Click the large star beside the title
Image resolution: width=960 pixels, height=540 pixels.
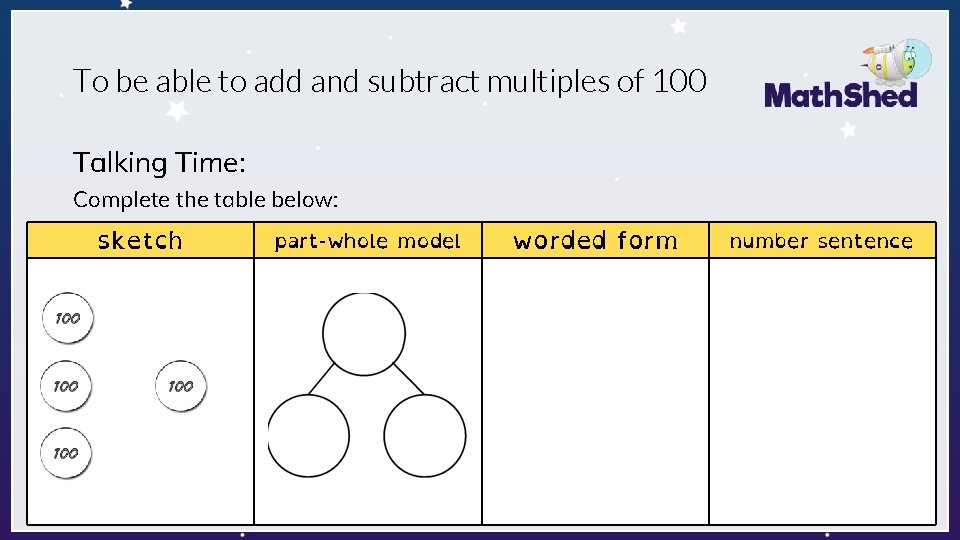178,111
